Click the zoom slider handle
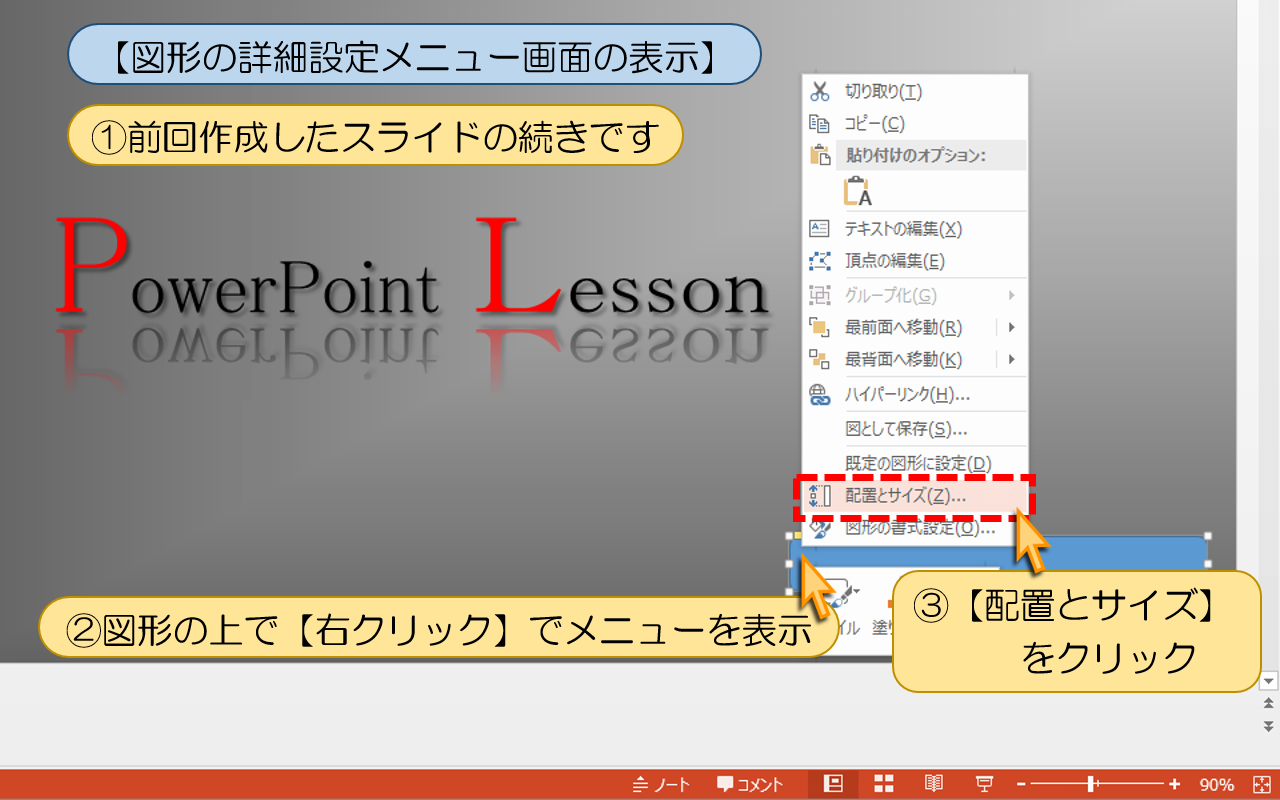Image resolution: width=1280 pixels, height=800 pixels. click(1092, 785)
